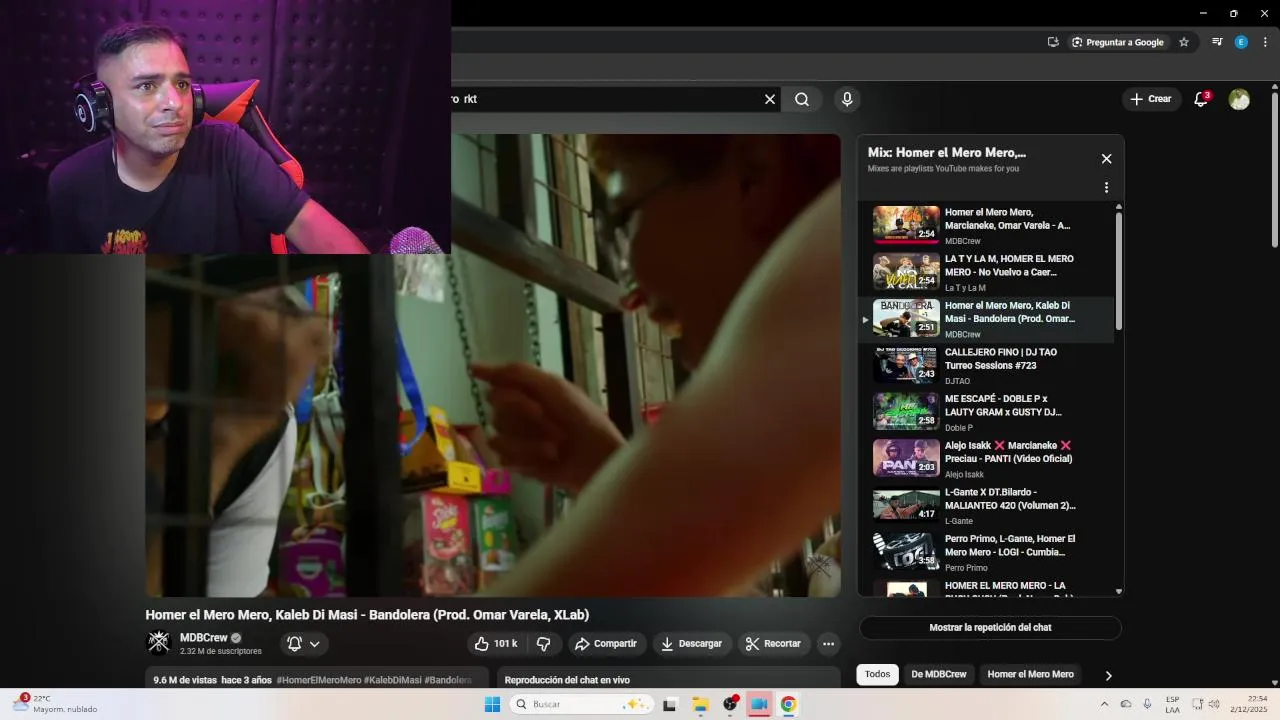Open Google Chrome taskbar icon
This screenshot has width=1280, height=720.
tap(788, 705)
